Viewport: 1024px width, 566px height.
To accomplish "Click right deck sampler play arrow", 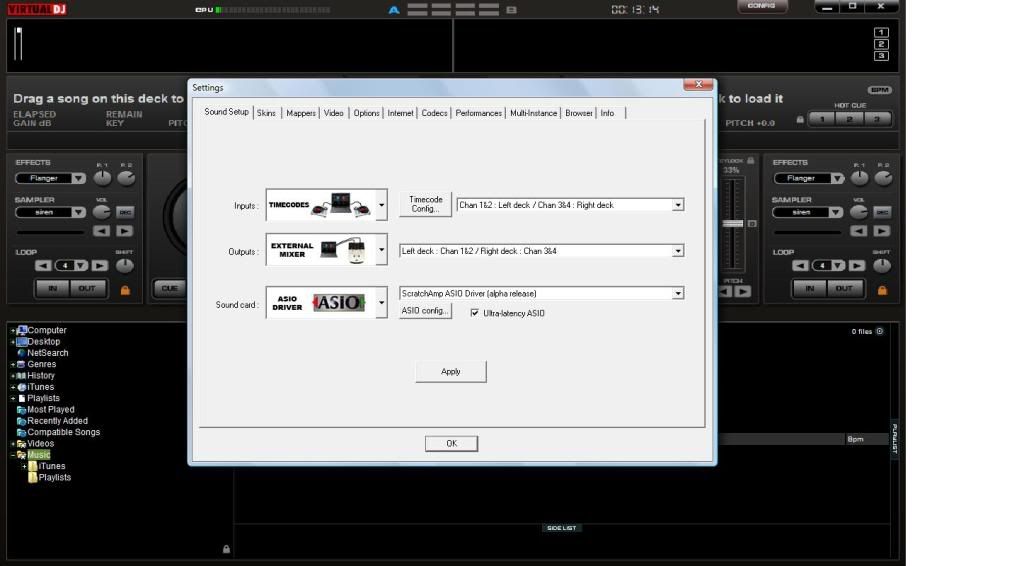I will [882, 231].
